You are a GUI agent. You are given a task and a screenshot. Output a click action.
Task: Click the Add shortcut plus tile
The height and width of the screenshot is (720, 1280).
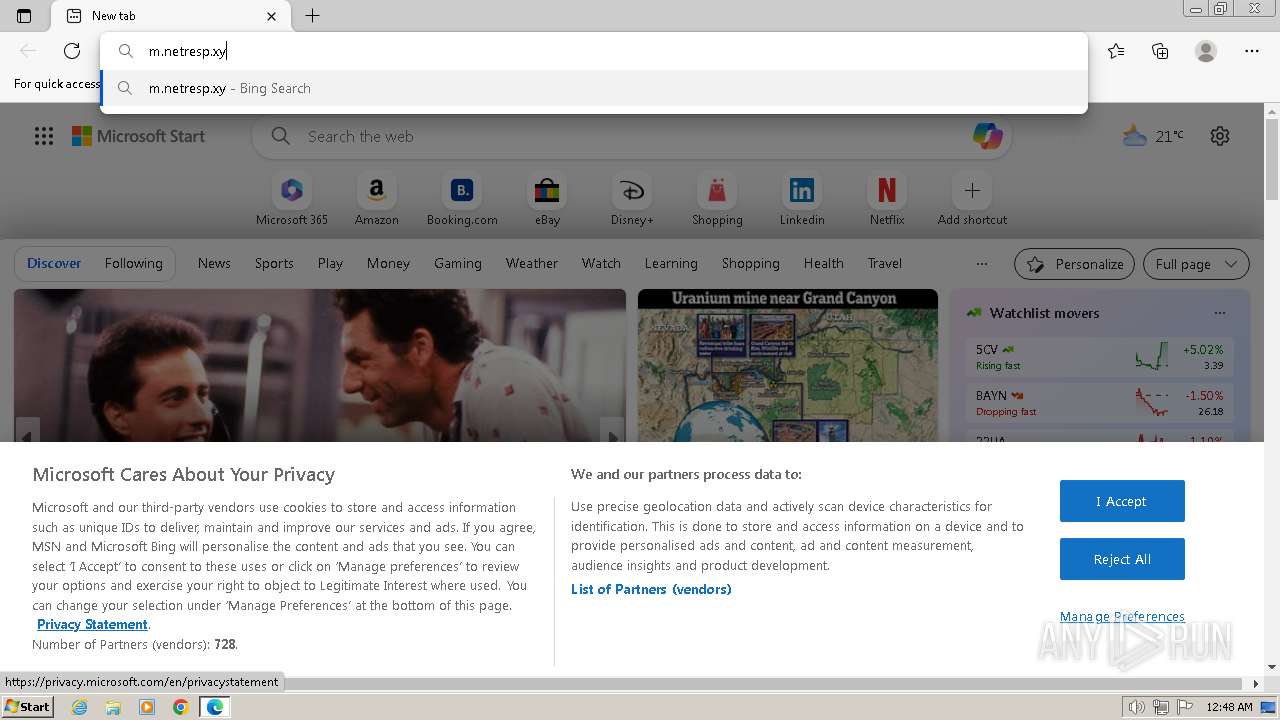pyautogui.click(x=972, y=199)
